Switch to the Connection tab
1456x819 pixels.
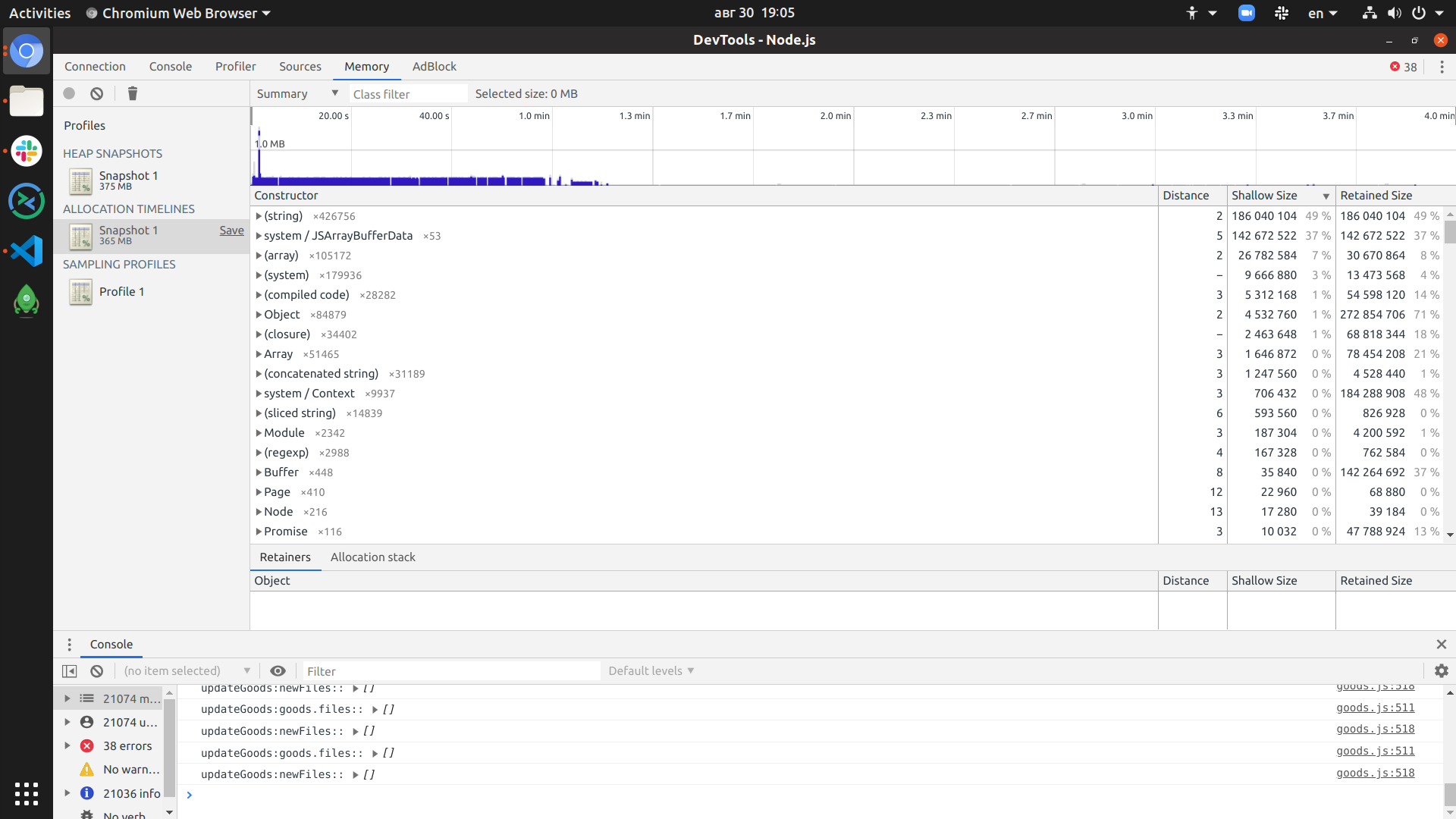[95, 67]
